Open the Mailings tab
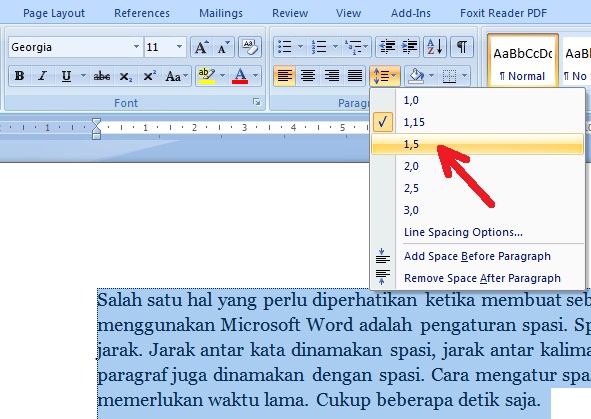This screenshot has height=419, width=591. click(221, 14)
